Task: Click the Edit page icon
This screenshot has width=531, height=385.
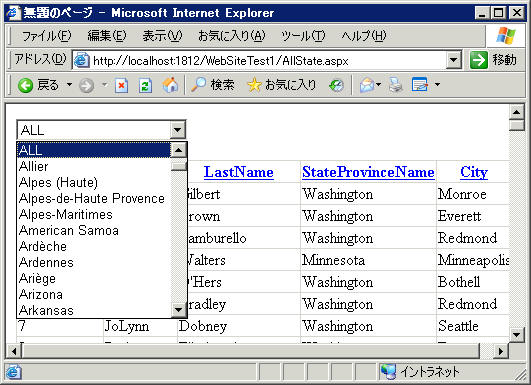Action: pos(420,85)
